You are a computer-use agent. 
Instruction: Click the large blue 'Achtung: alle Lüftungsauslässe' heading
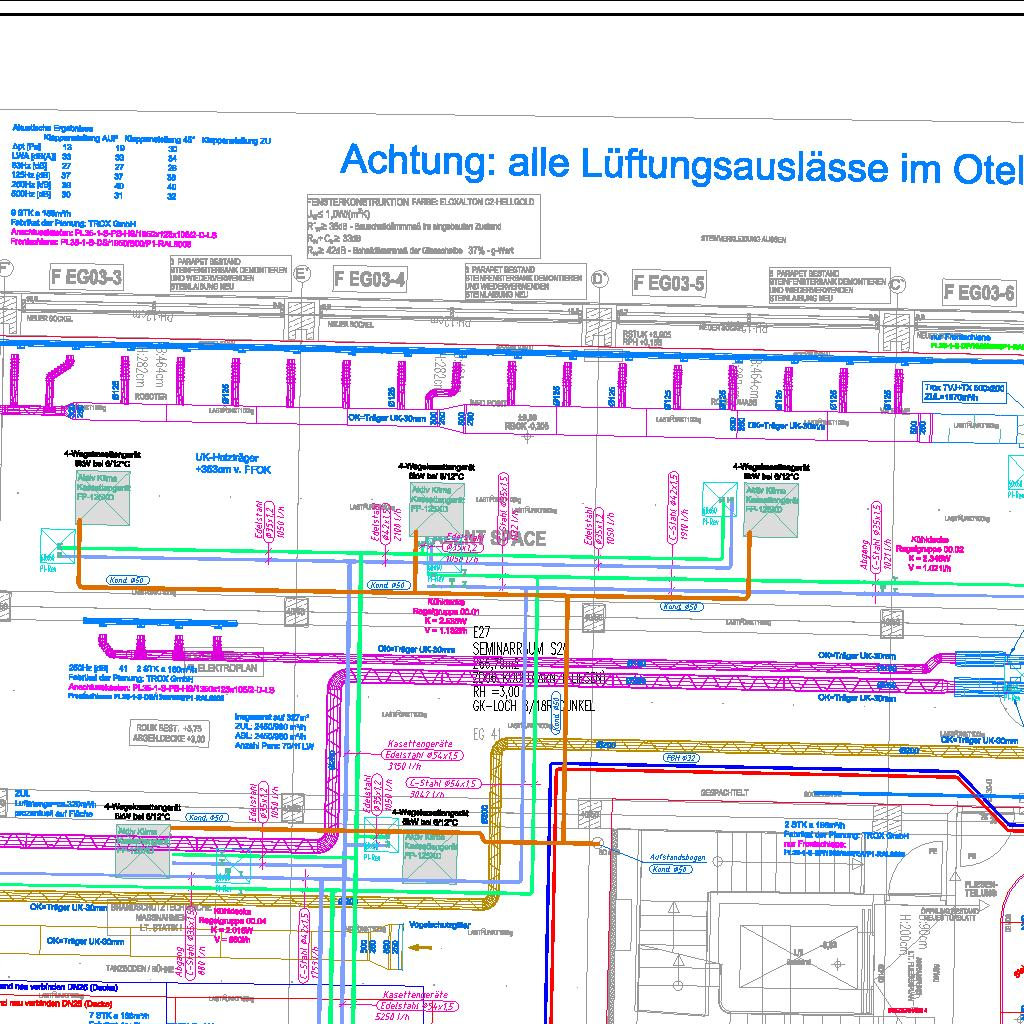(x=681, y=165)
